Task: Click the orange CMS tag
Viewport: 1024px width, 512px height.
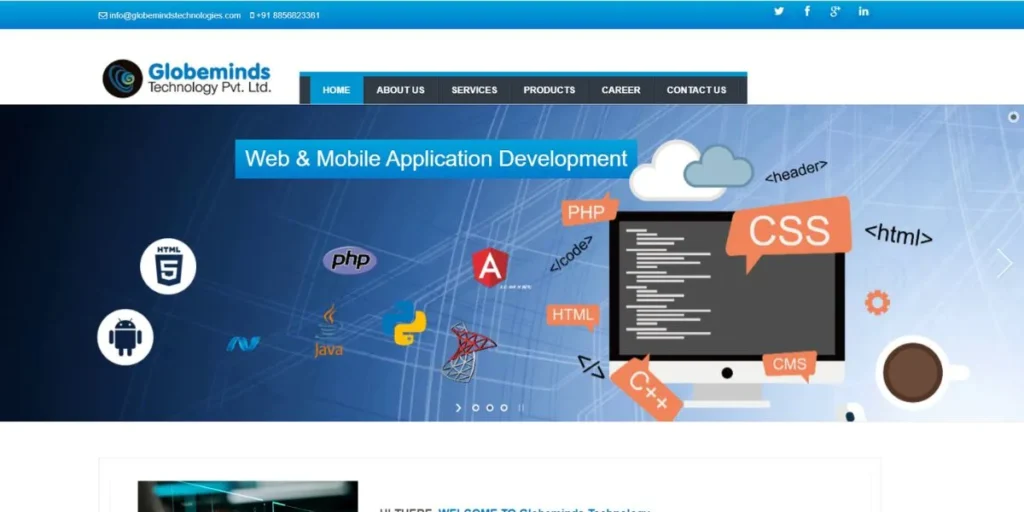Action: coord(790,364)
